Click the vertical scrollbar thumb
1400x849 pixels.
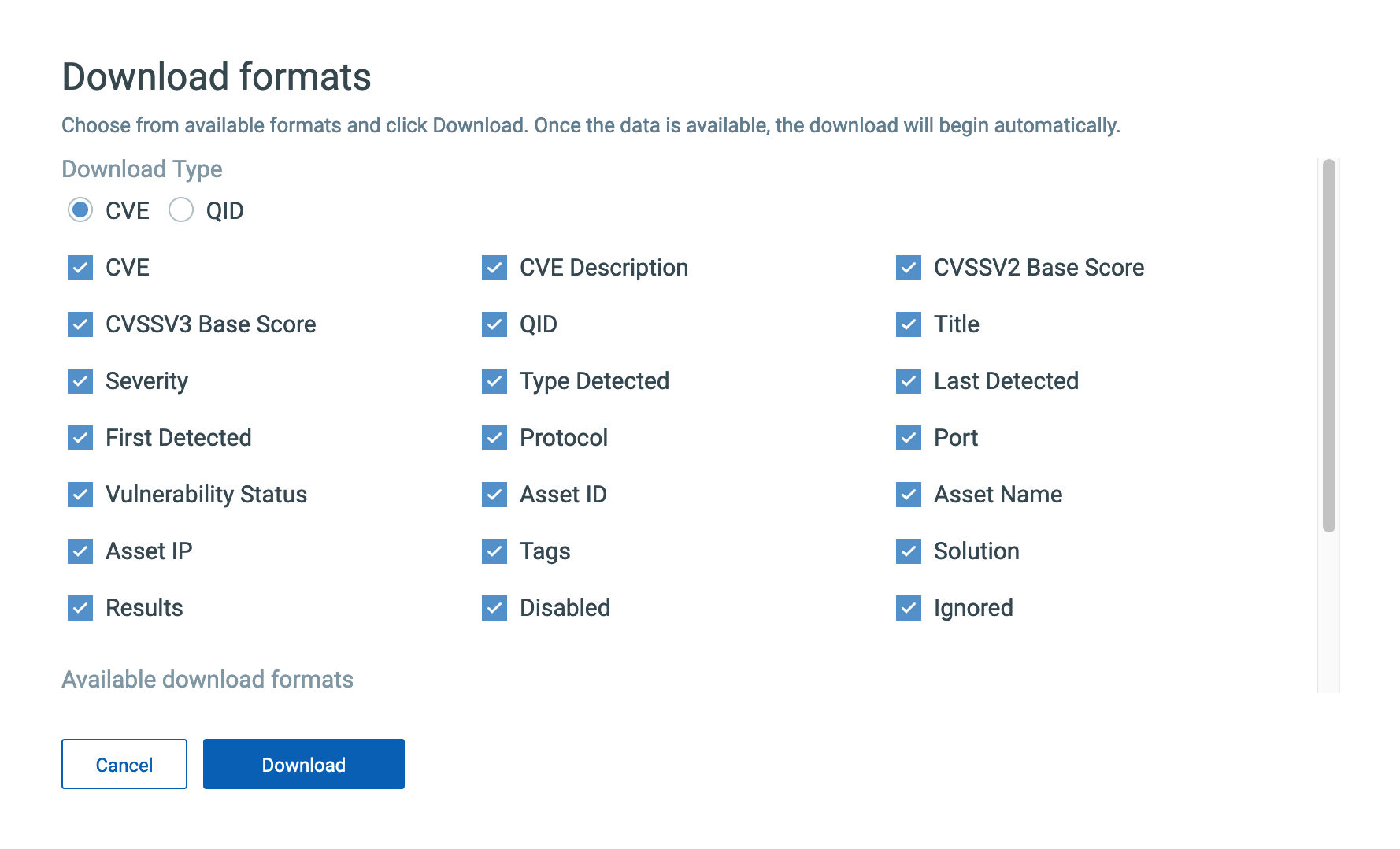1329,346
